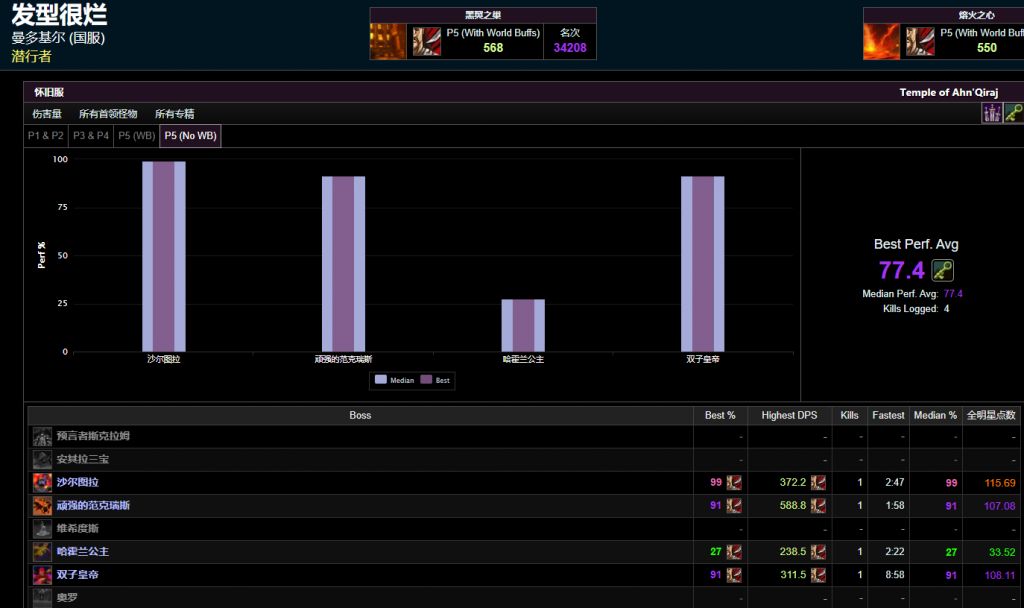The height and width of the screenshot is (608, 1024).
Task: Click the raid group icon in zone header
Action: 991,113
